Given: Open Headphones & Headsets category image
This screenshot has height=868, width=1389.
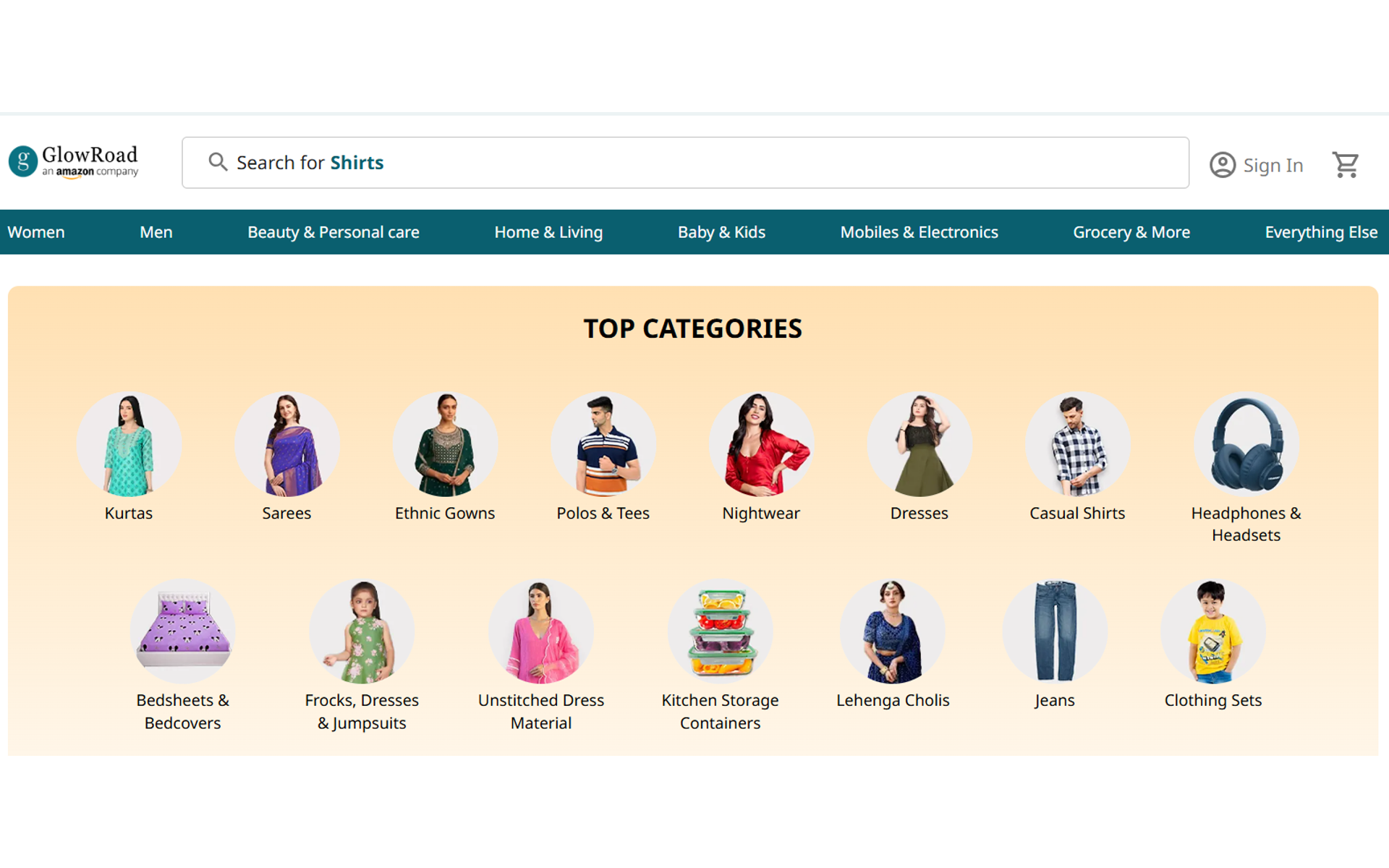Looking at the screenshot, I should pyautogui.click(x=1246, y=444).
